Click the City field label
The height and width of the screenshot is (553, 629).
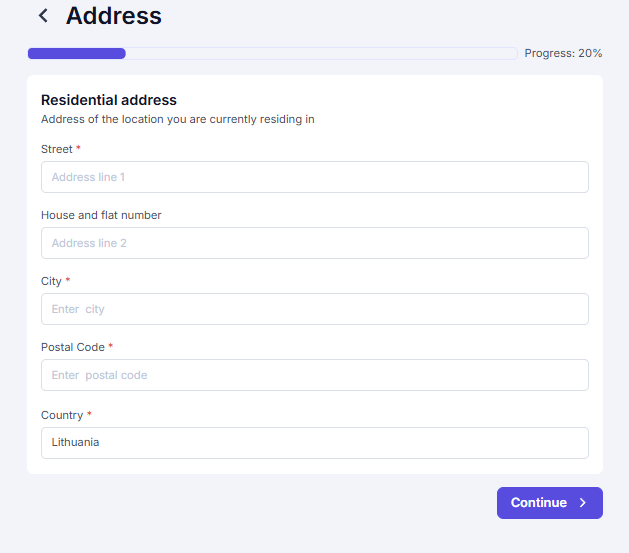51,281
